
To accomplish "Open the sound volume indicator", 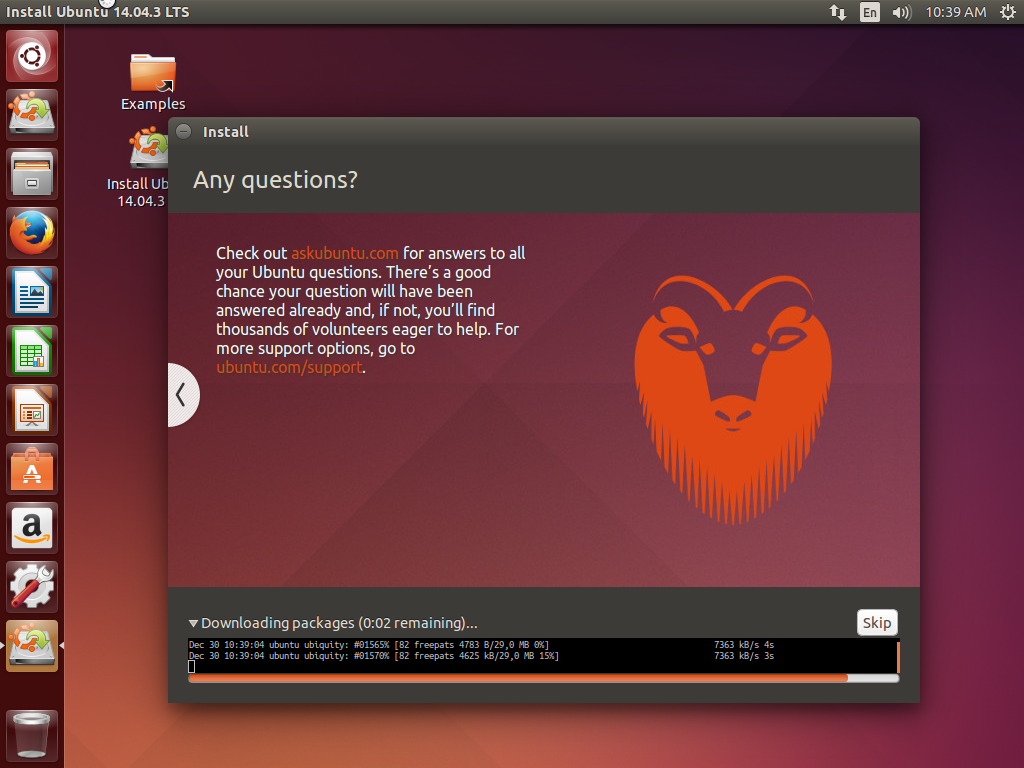I will pyautogui.click(x=901, y=12).
